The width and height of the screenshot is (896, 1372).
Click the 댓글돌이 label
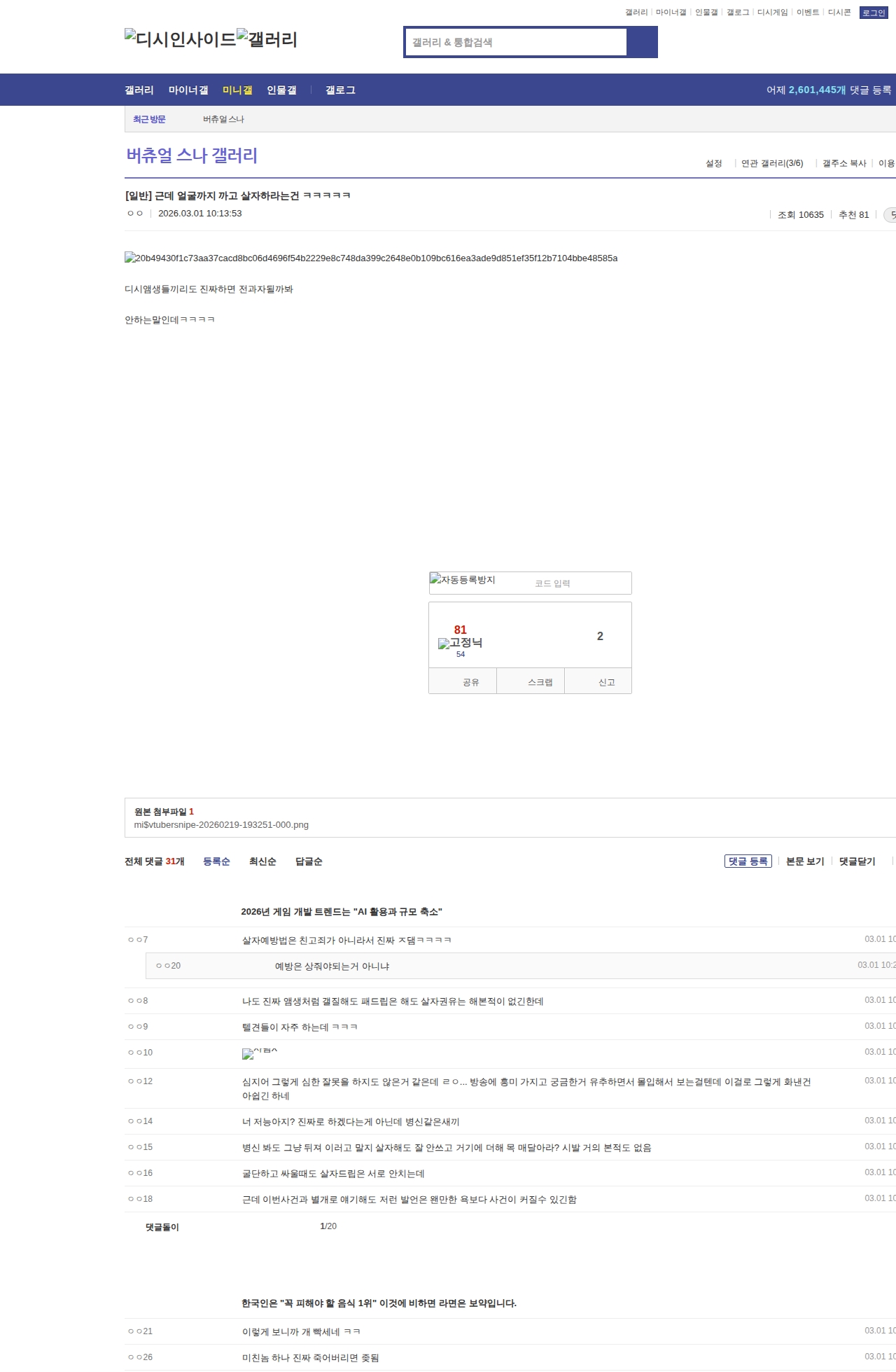162,1227
